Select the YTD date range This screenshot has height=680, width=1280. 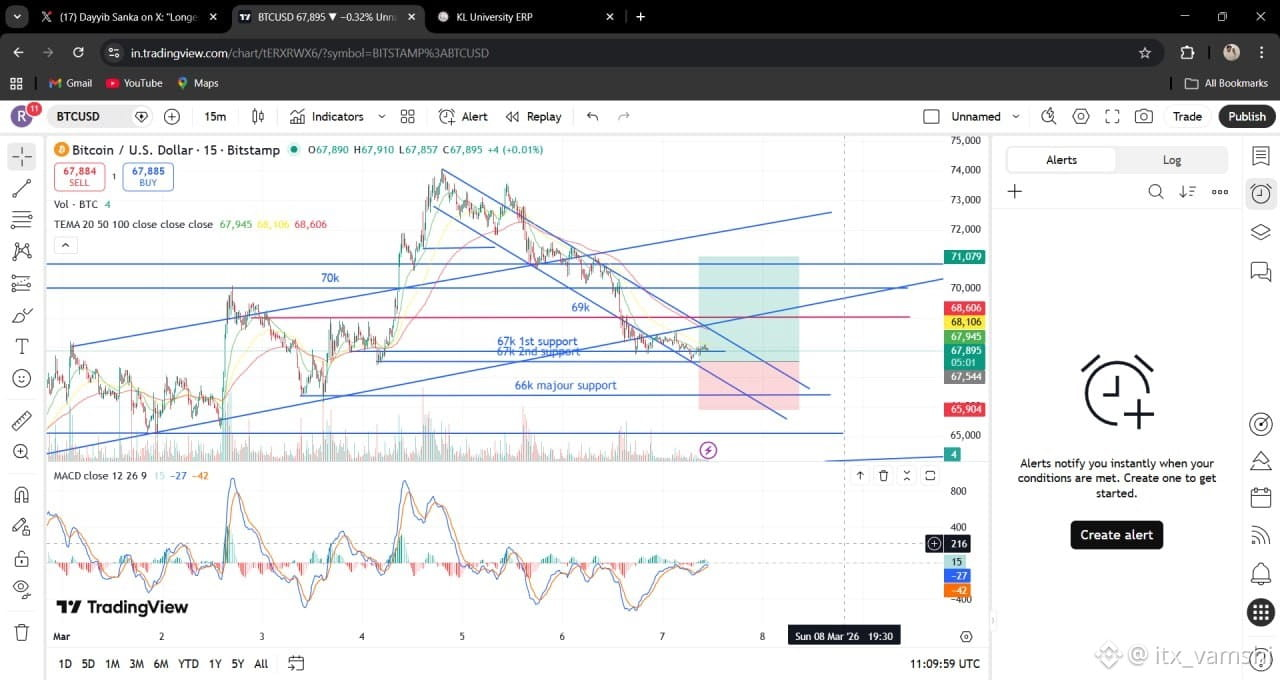pos(188,663)
